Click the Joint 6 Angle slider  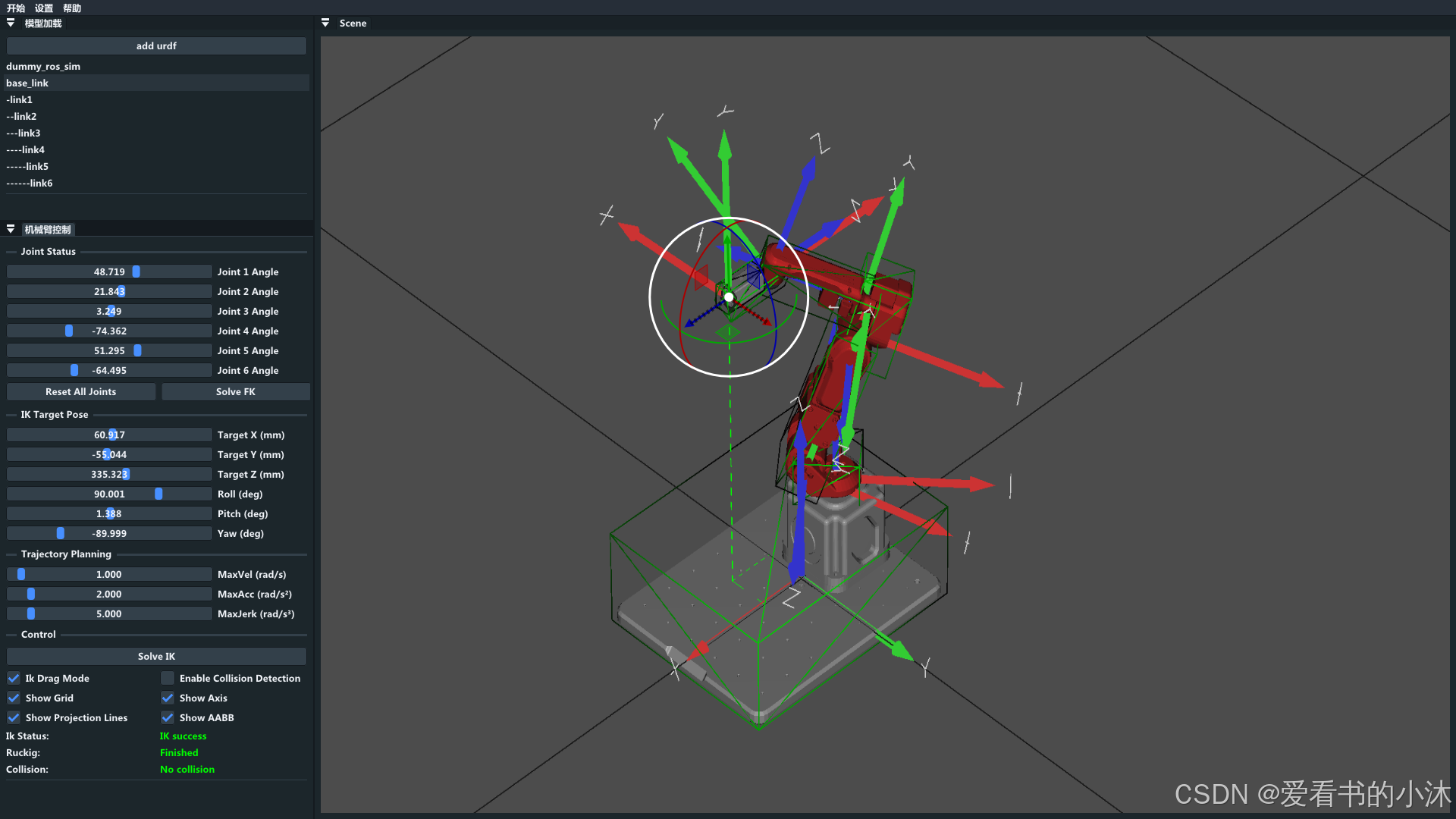coord(109,370)
